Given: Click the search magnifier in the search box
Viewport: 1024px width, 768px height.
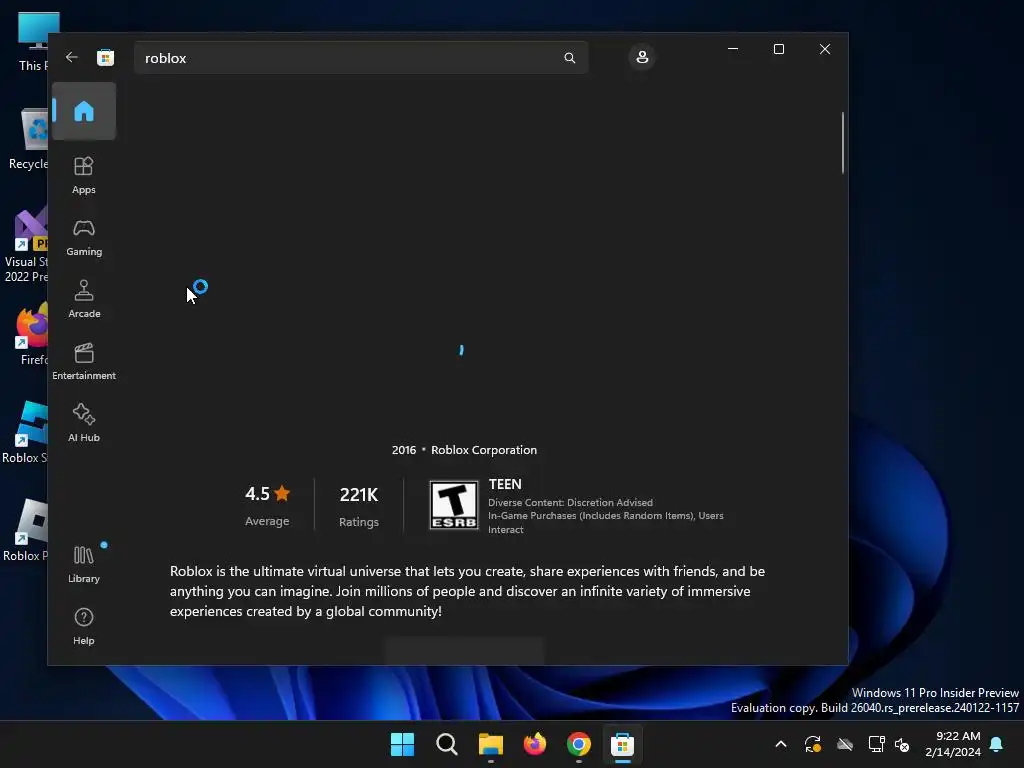Looking at the screenshot, I should pos(569,58).
